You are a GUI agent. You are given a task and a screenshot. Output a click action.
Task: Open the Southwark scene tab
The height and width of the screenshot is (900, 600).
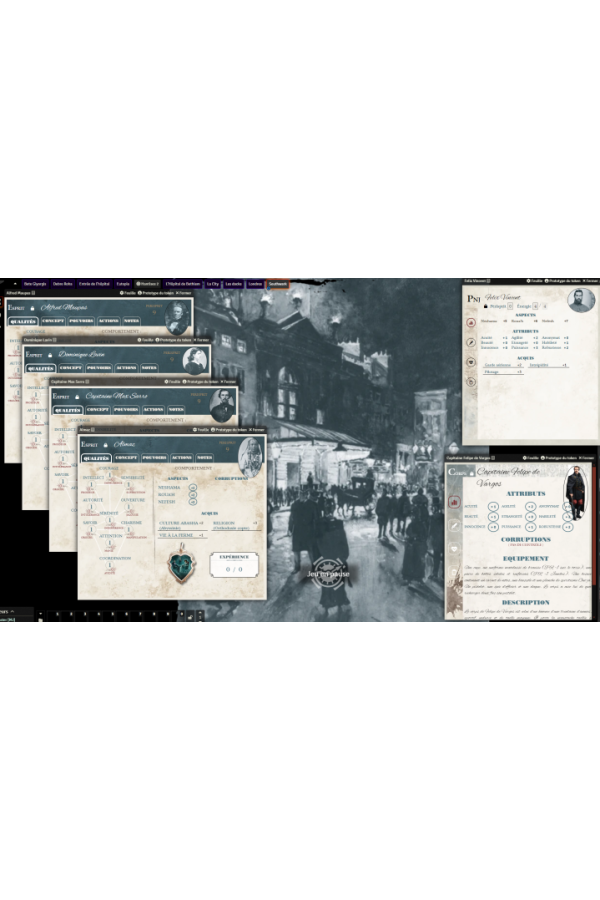tap(277, 284)
